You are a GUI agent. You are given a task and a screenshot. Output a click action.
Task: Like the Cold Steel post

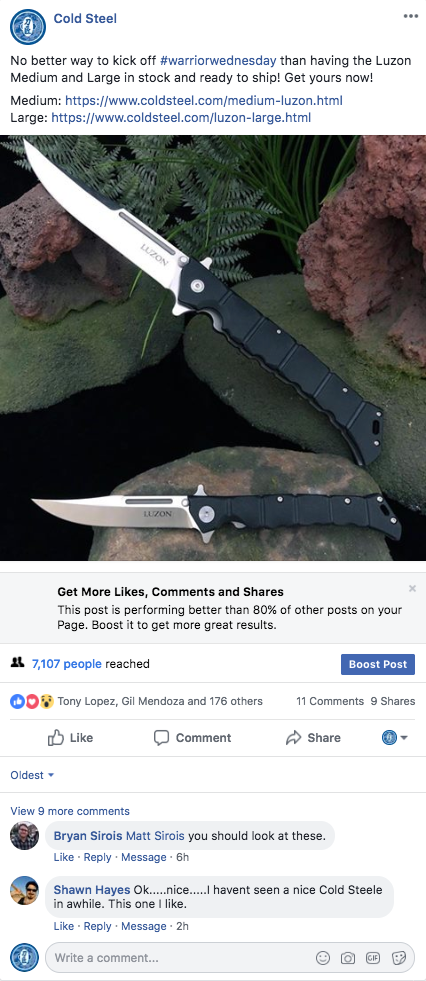pyautogui.click(x=71, y=738)
